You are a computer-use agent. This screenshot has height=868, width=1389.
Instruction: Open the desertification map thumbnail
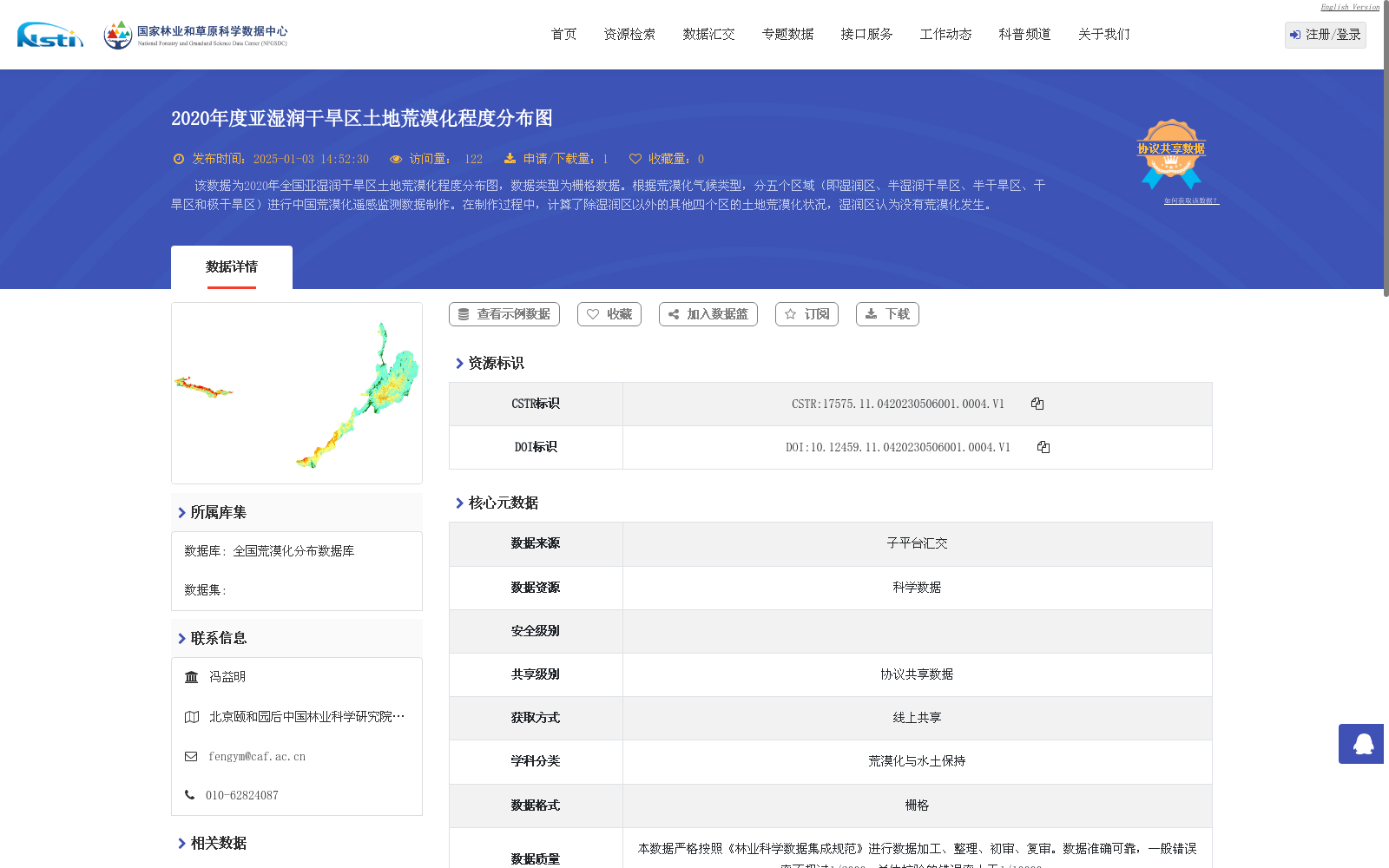coord(297,393)
